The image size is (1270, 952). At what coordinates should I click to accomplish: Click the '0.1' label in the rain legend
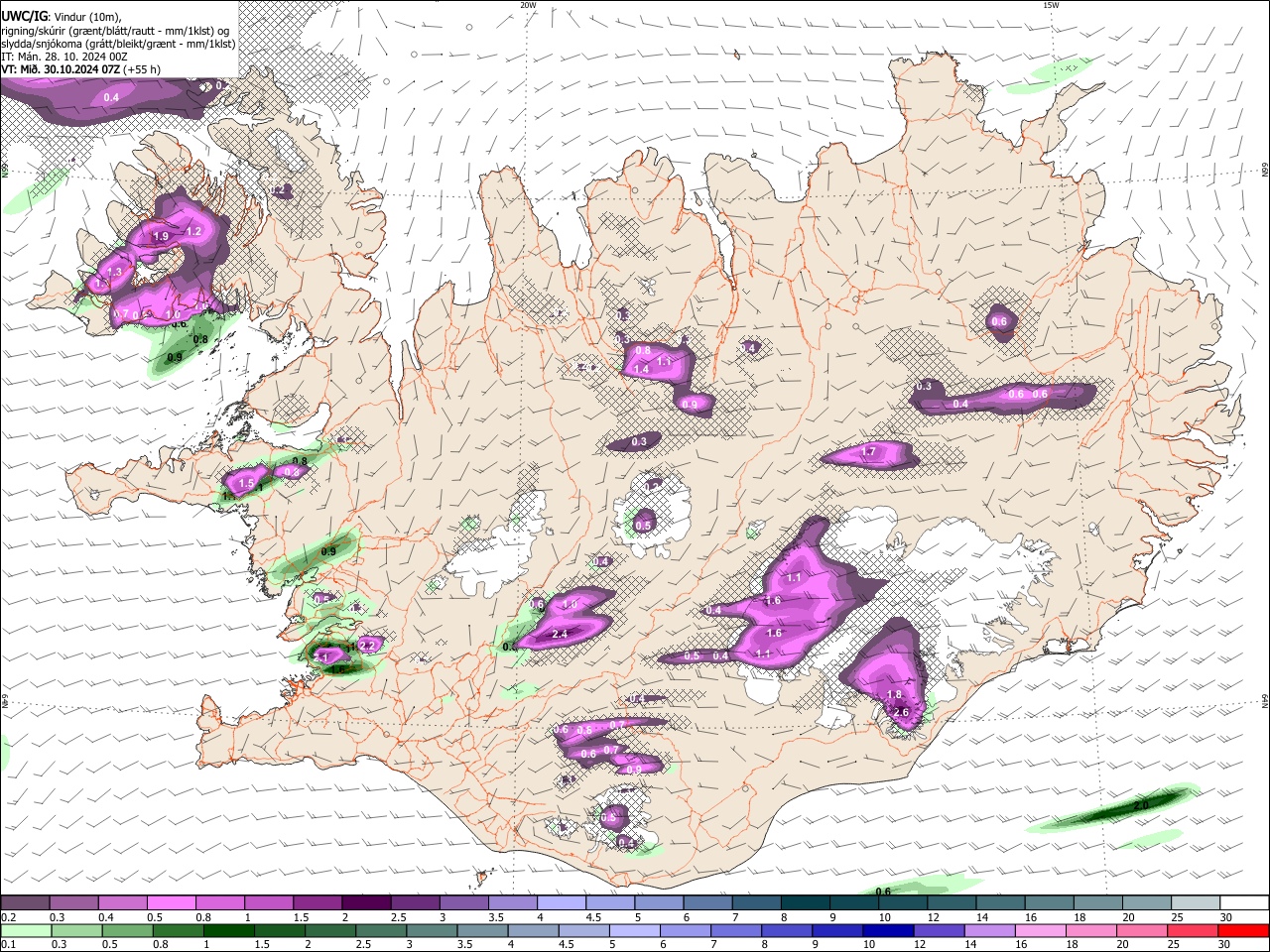[7, 944]
